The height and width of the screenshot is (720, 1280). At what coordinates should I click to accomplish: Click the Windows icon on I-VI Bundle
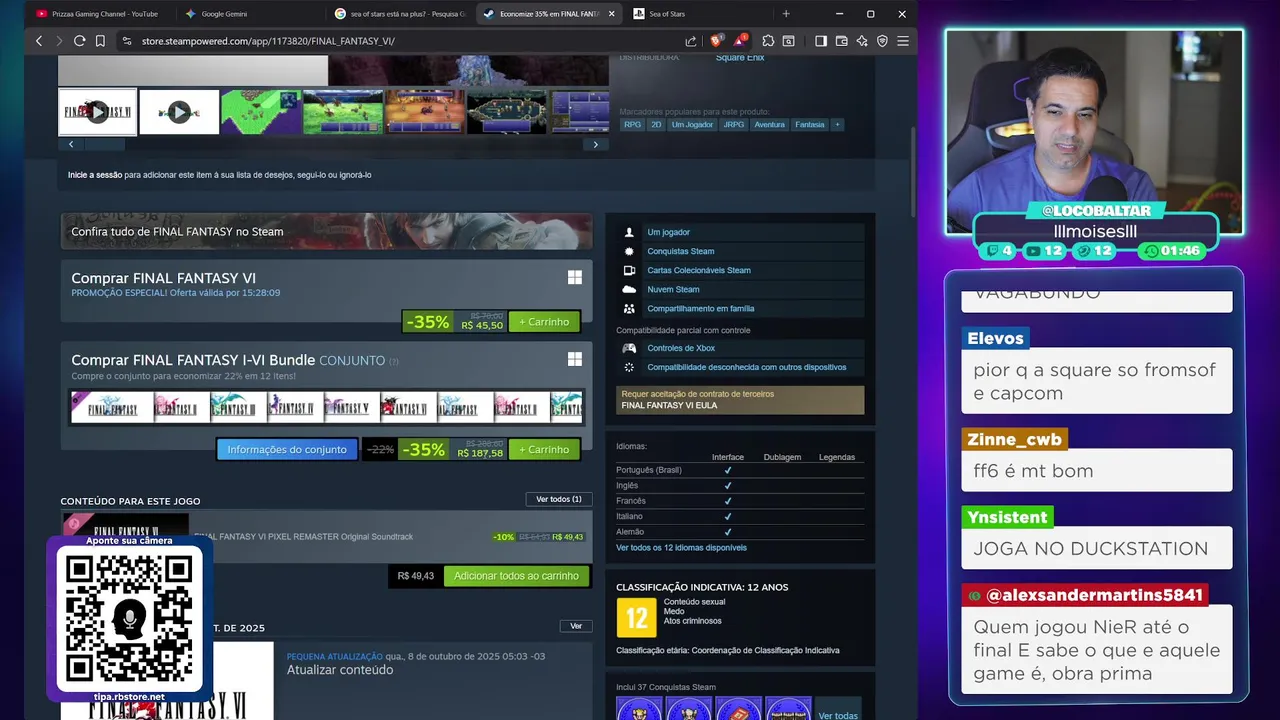pos(575,358)
